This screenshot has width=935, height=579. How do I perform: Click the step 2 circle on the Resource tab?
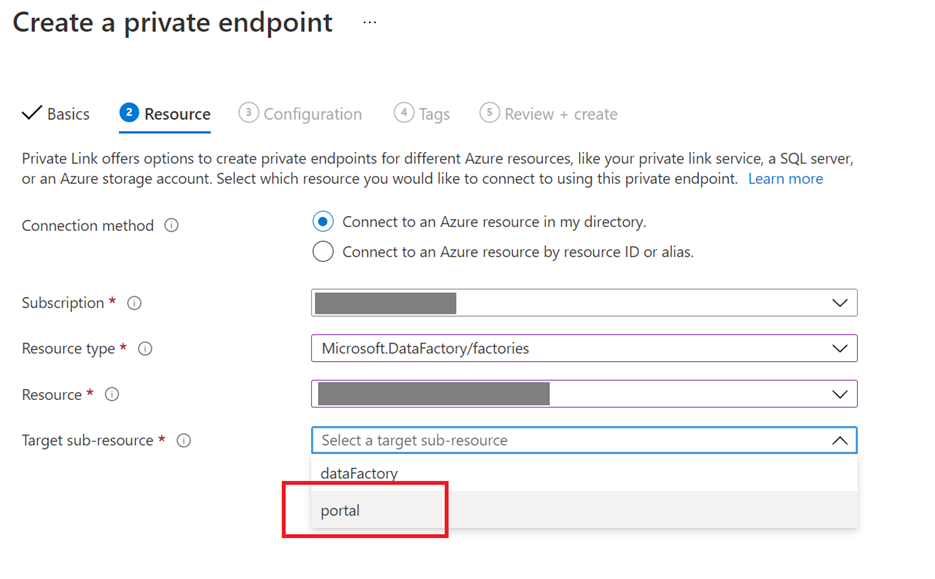click(x=130, y=113)
